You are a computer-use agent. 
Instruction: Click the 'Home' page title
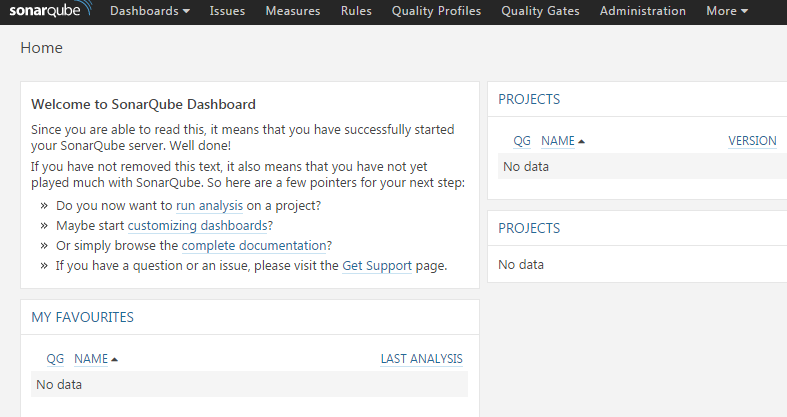[x=42, y=48]
